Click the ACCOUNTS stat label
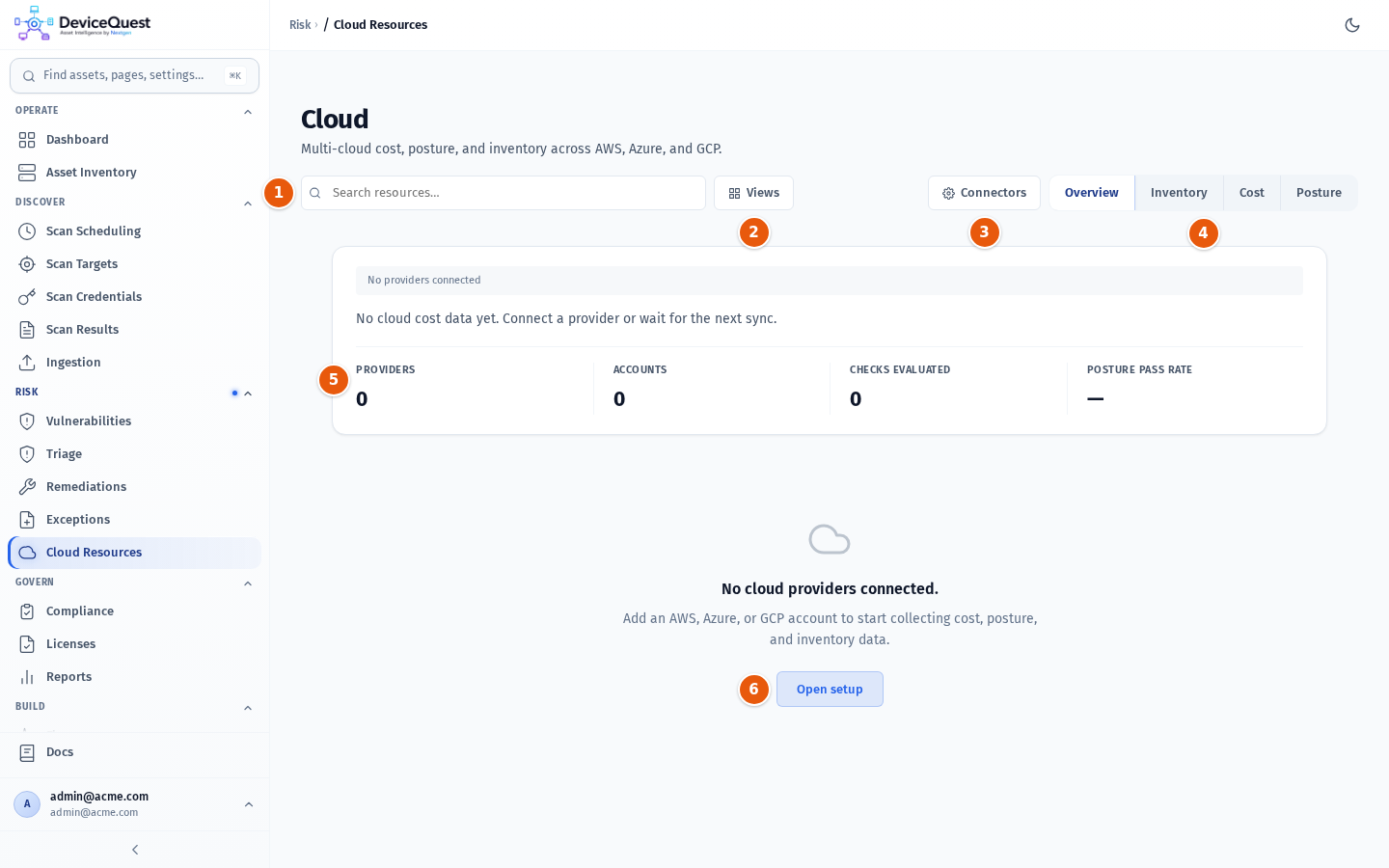Image resolution: width=1389 pixels, height=868 pixels. [640, 370]
